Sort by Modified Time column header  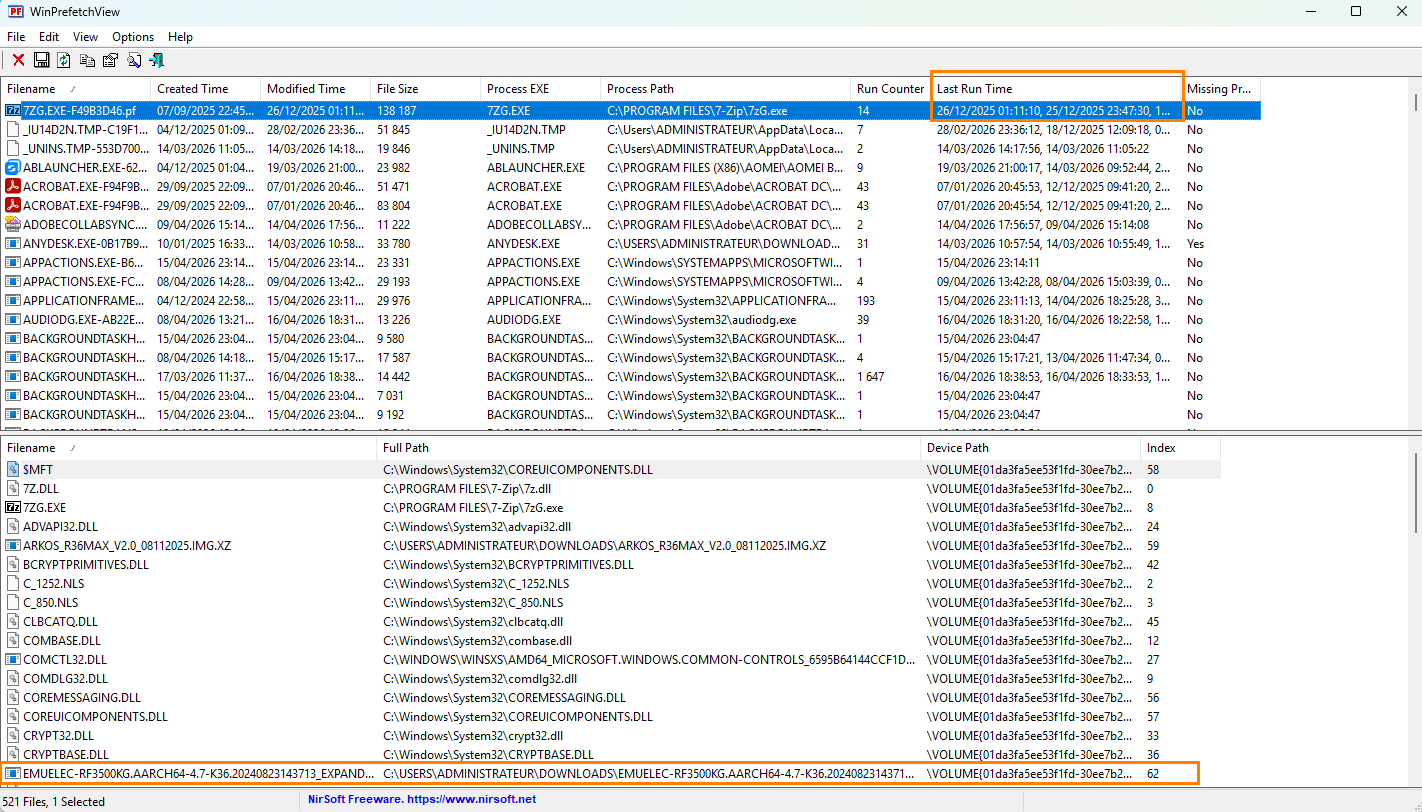(315, 89)
